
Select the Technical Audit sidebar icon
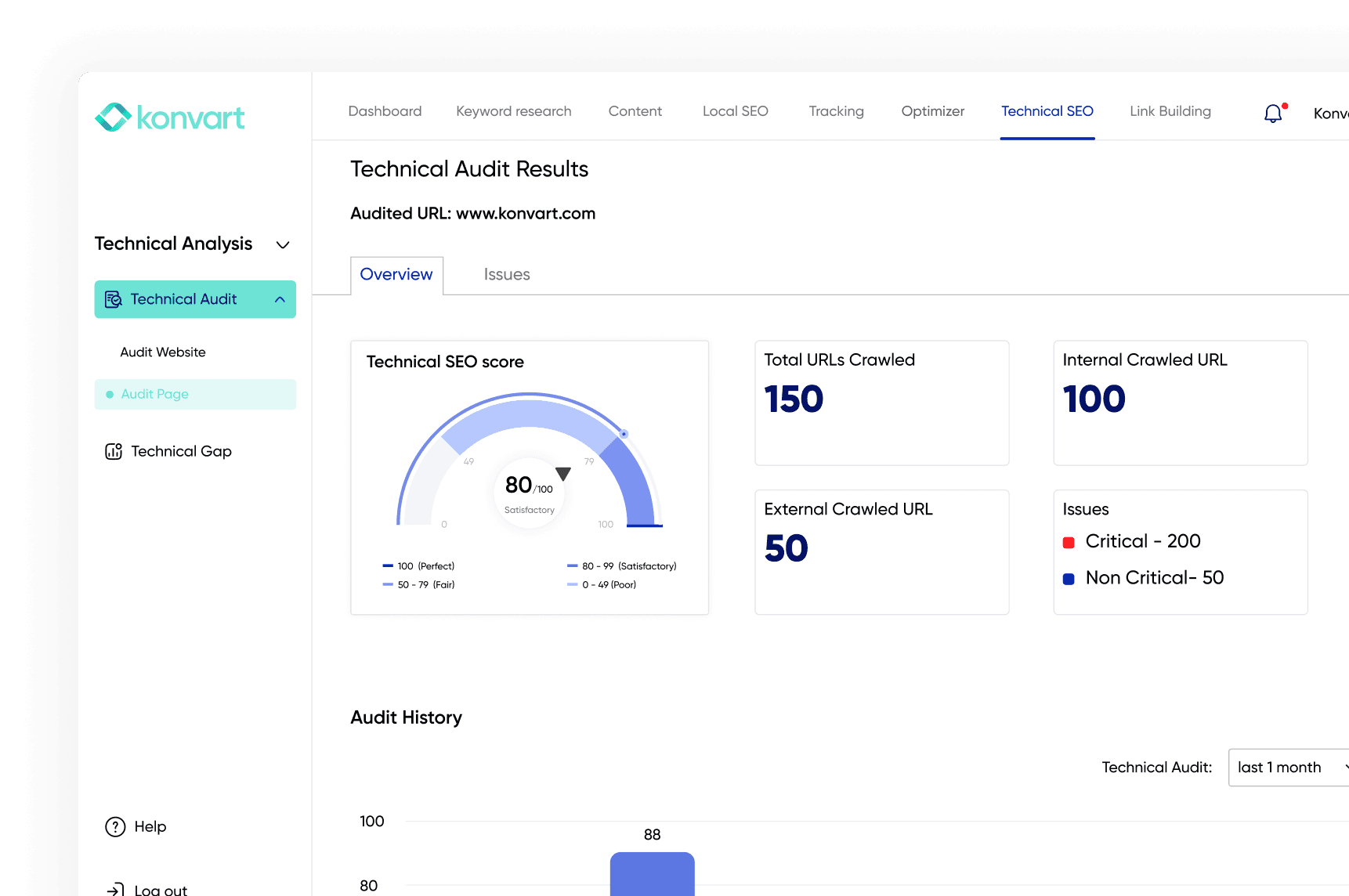tap(114, 299)
